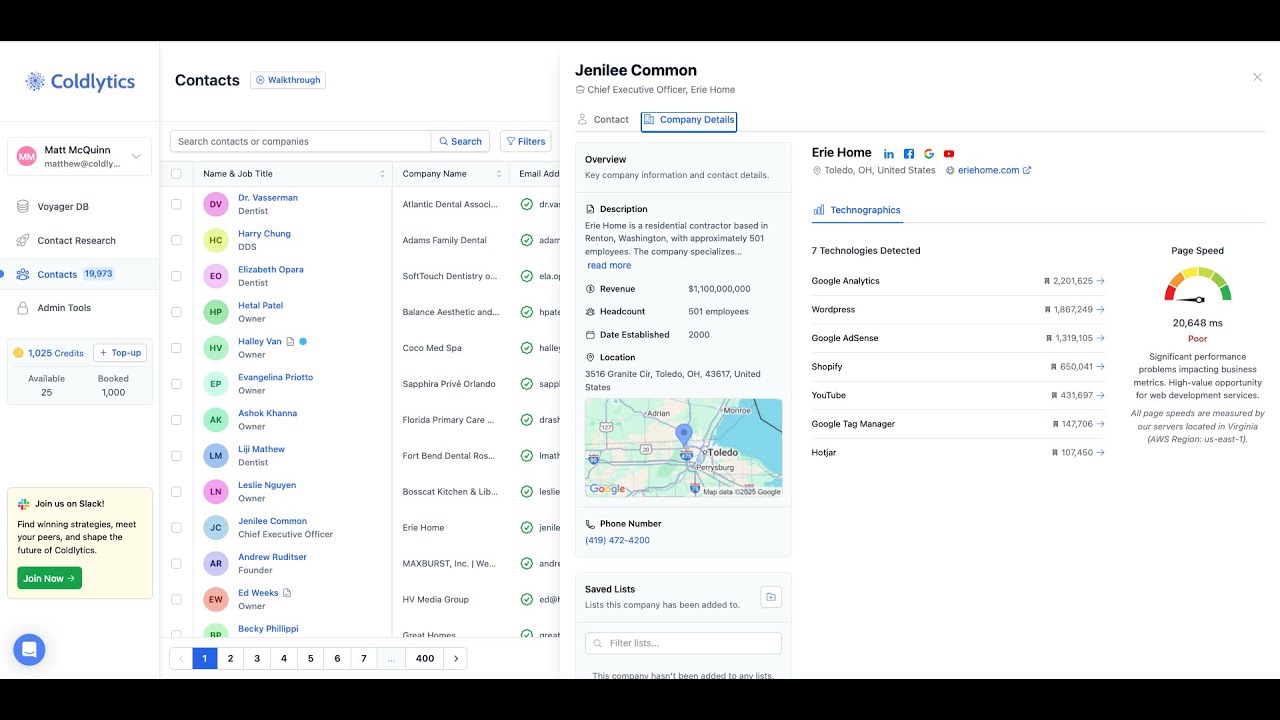Check the Halley Van row checkbox
This screenshot has width=1280, height=720.
coord(177,348)
